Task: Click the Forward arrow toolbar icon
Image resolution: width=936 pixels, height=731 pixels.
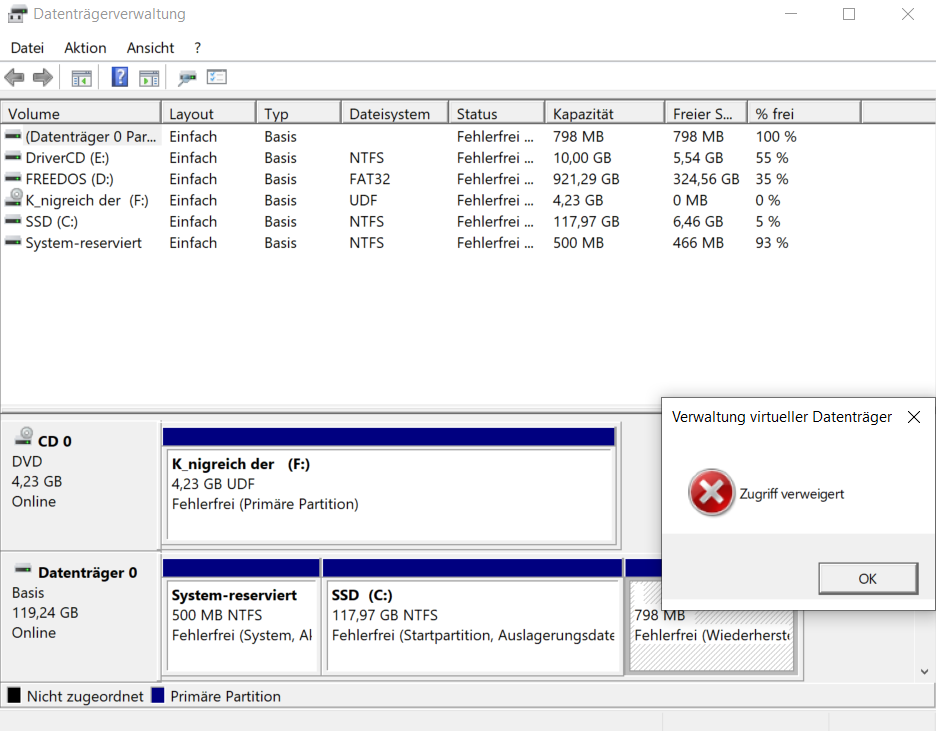Action: tap(42, 78)
